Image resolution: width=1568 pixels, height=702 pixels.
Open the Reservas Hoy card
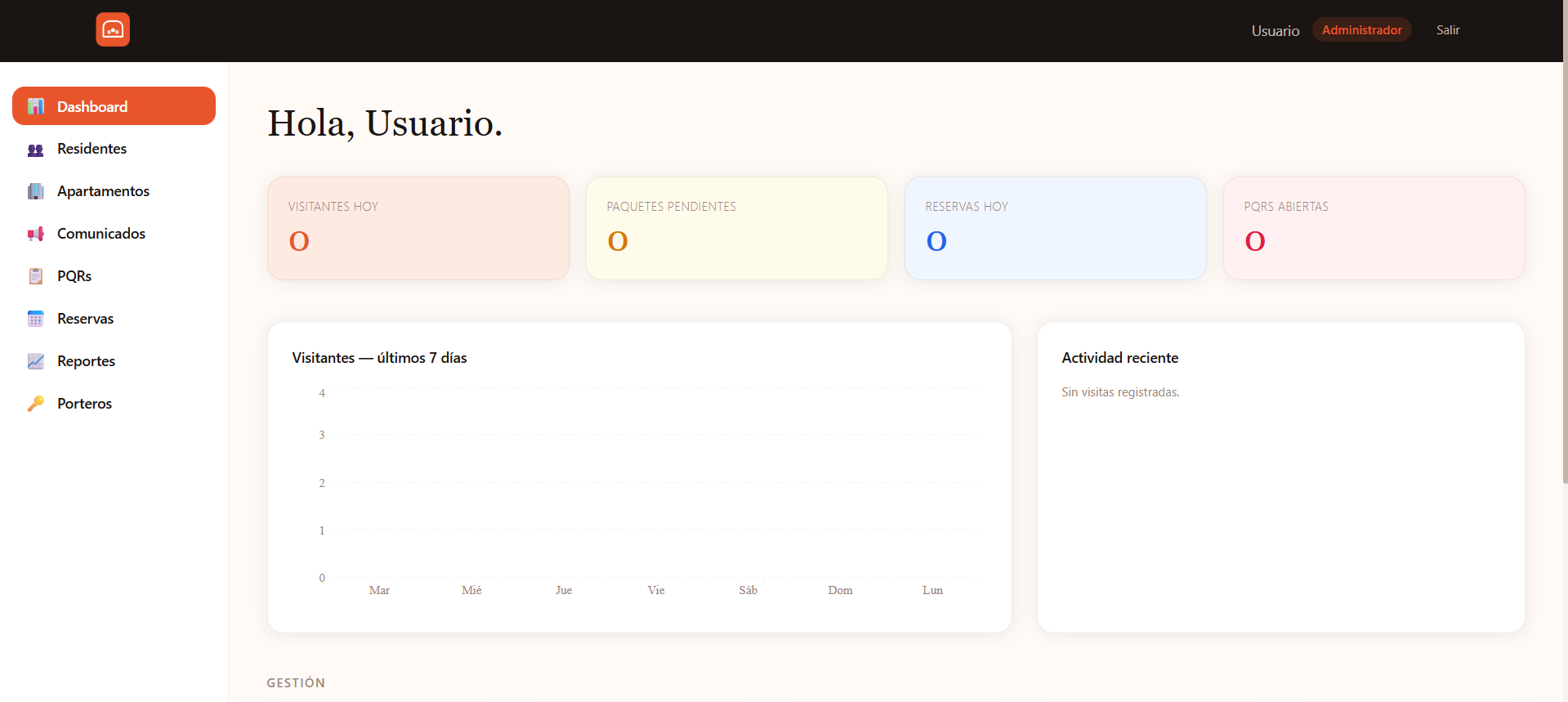coord(1056,229)
